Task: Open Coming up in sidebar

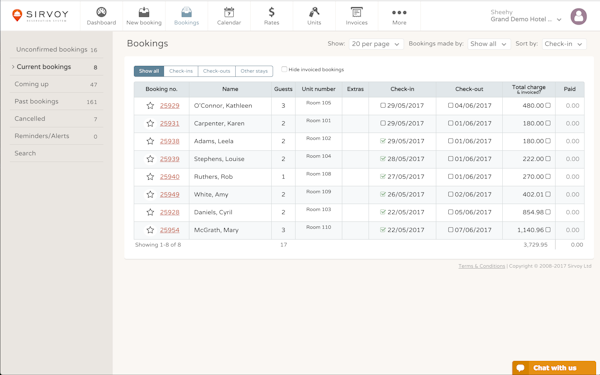Action: 56,84
